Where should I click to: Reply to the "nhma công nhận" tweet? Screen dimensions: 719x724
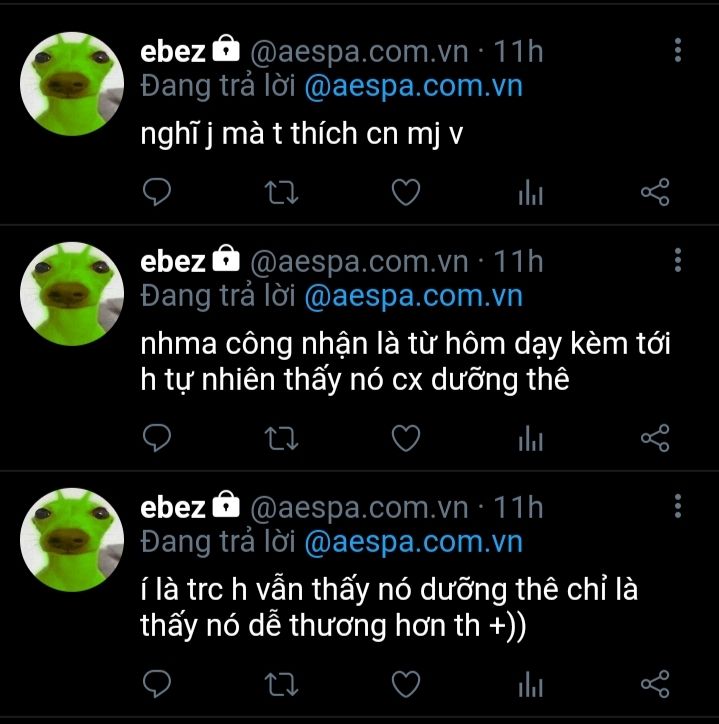pyautogui.click(x=157, y=437)
